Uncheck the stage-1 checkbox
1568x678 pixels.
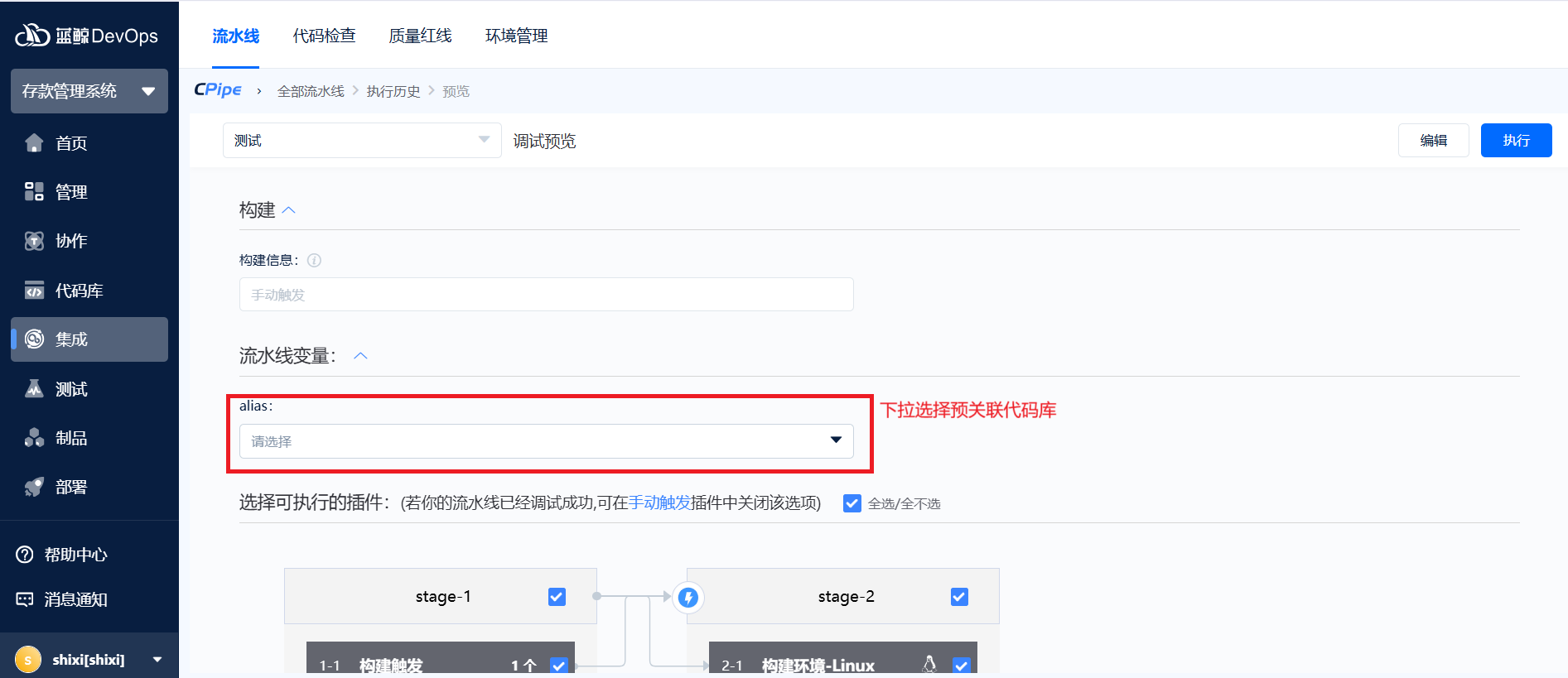[557, 597]
